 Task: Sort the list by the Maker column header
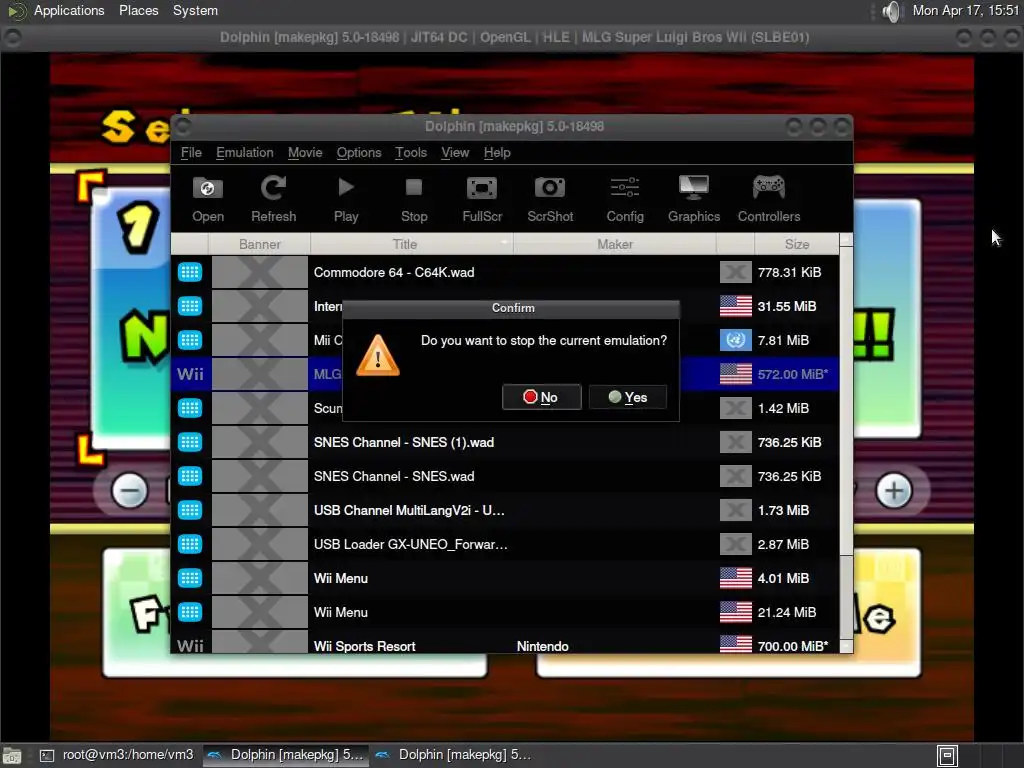pyautogui.click(x=615, y=244)
